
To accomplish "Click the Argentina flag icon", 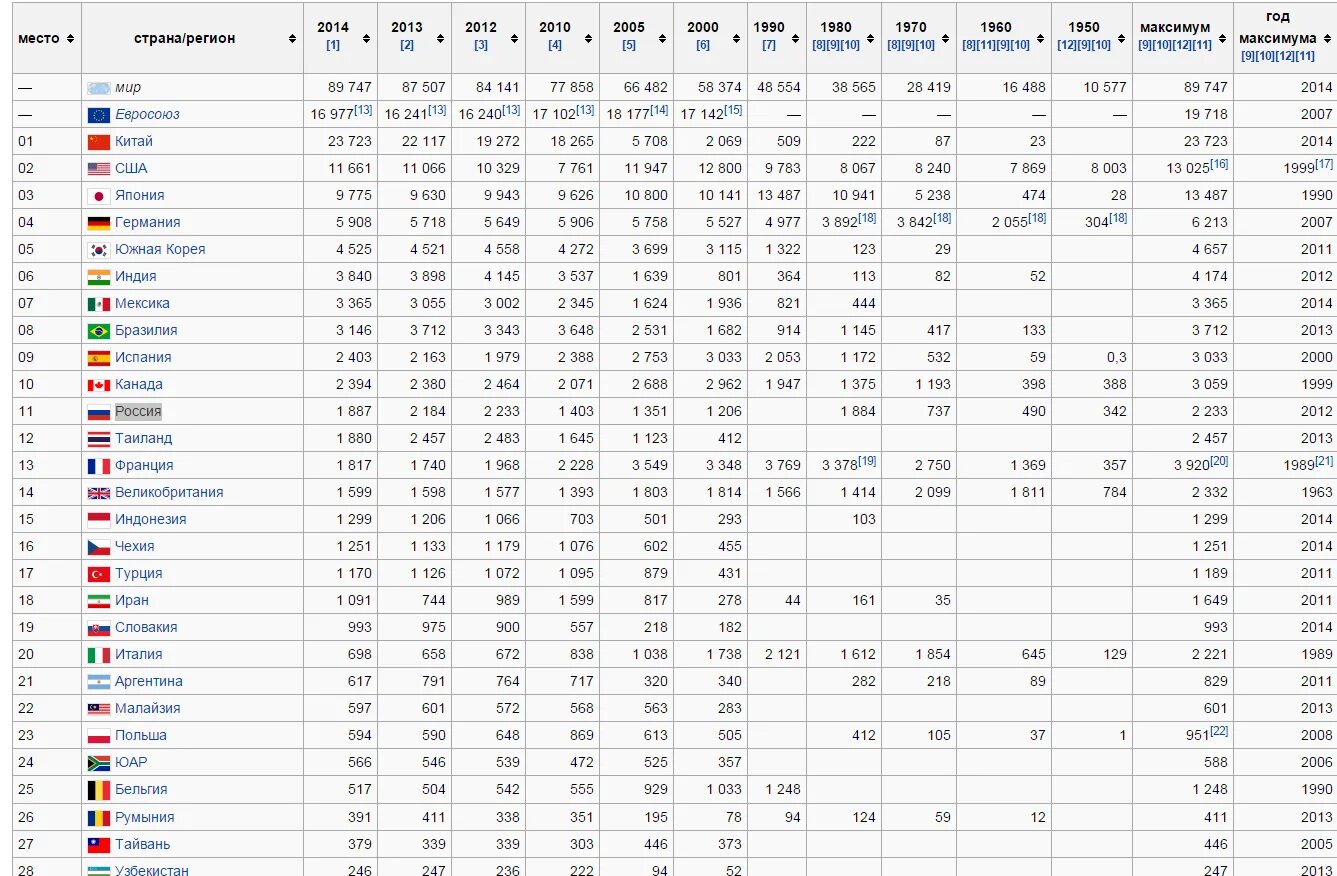I will pos(98,682).
